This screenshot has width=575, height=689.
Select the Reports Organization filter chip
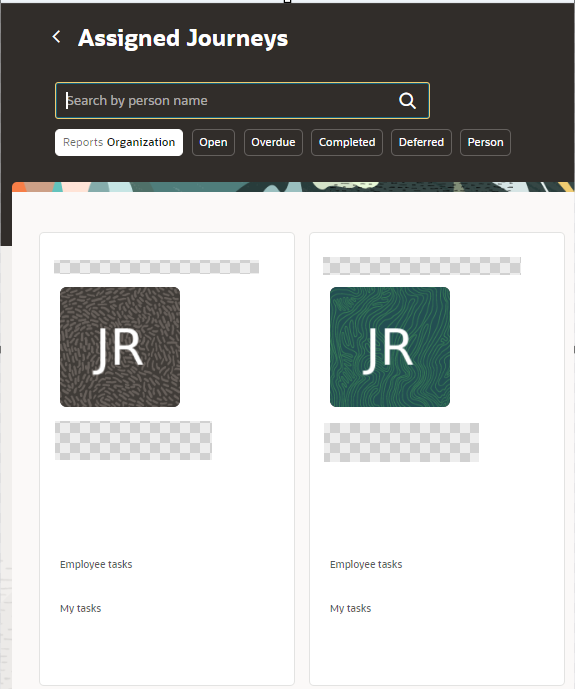click(x=119, y=142)
